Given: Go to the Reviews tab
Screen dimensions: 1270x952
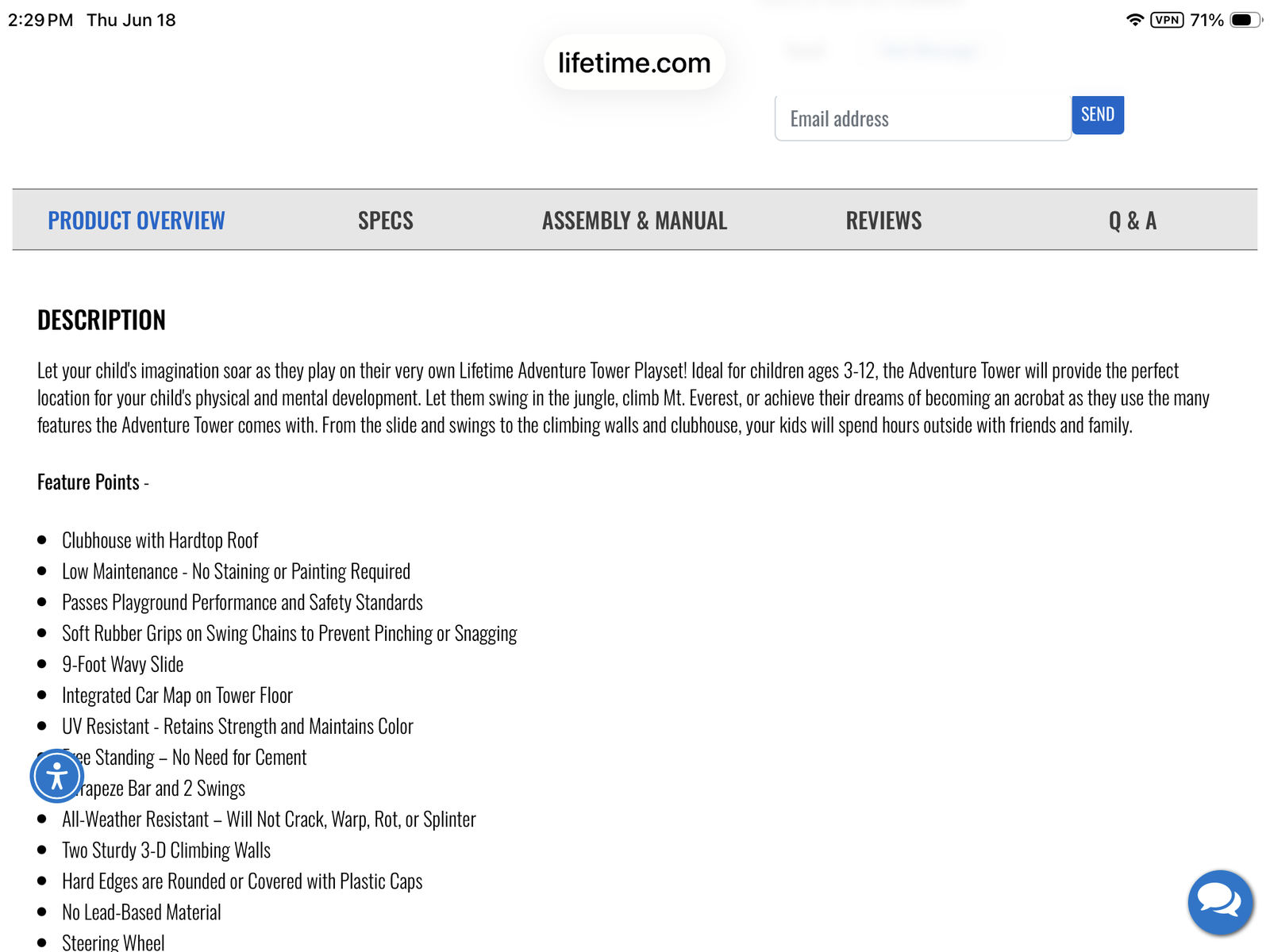Looking at the screenshot, I should (883, 221).
